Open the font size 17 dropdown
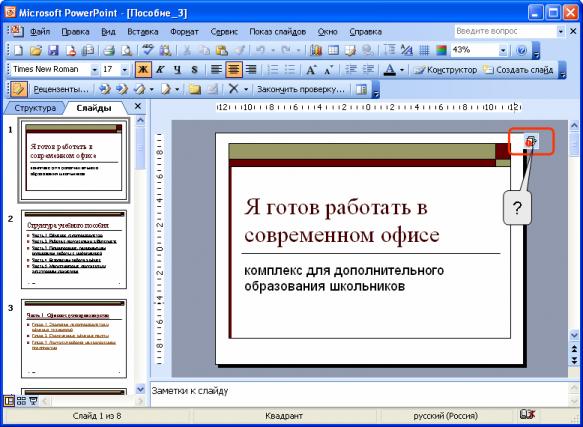583x427 pixels. pyautogui.click(x=125, y=70)
